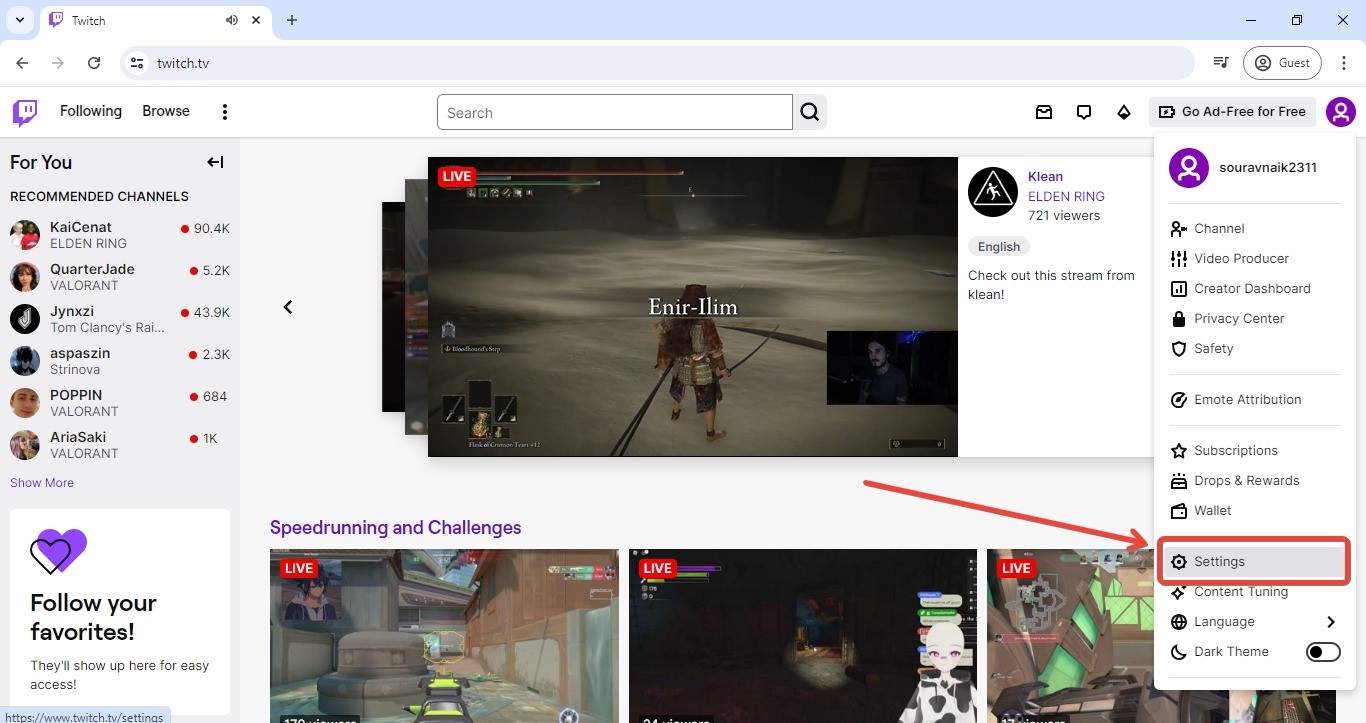Mute the browser tab audio

(231, 19)
